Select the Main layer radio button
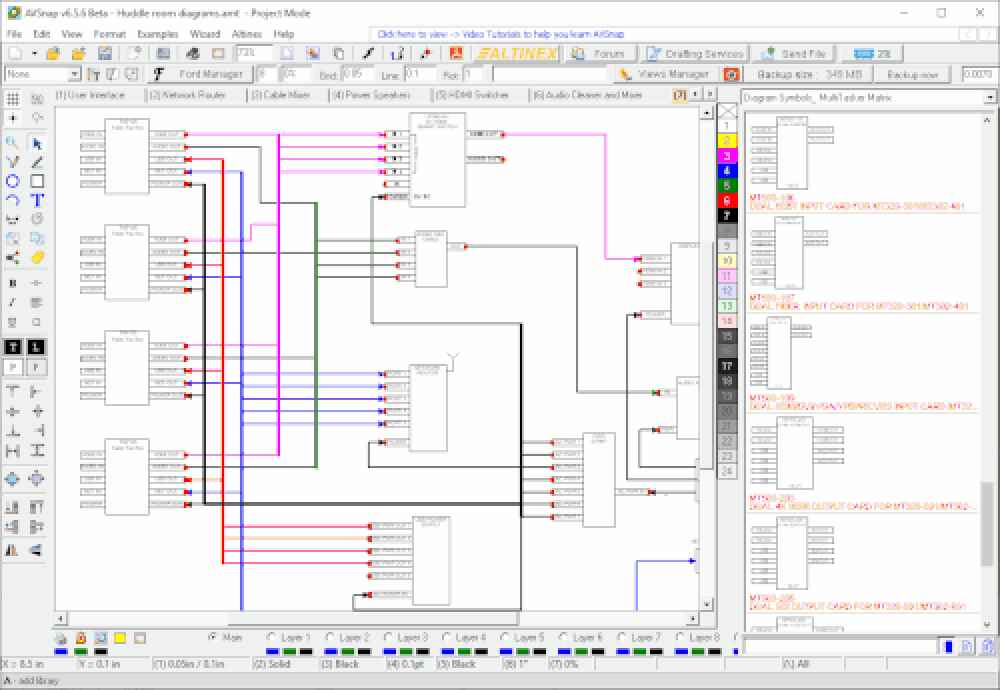The height and width of the screenshot is (690, 1000). 213,636
